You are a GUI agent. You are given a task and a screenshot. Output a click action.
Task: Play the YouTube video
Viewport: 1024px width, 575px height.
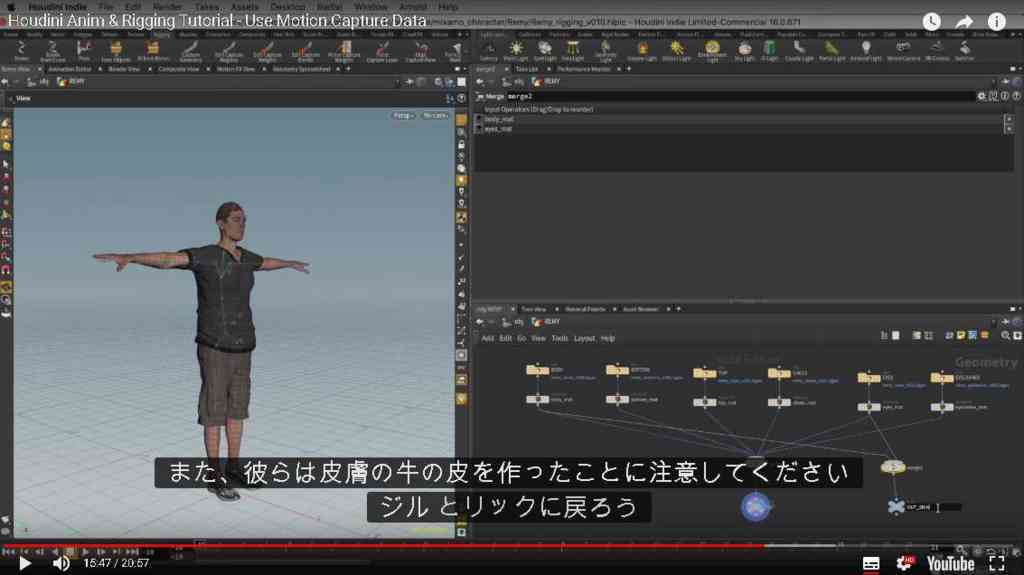pos(25,563)
